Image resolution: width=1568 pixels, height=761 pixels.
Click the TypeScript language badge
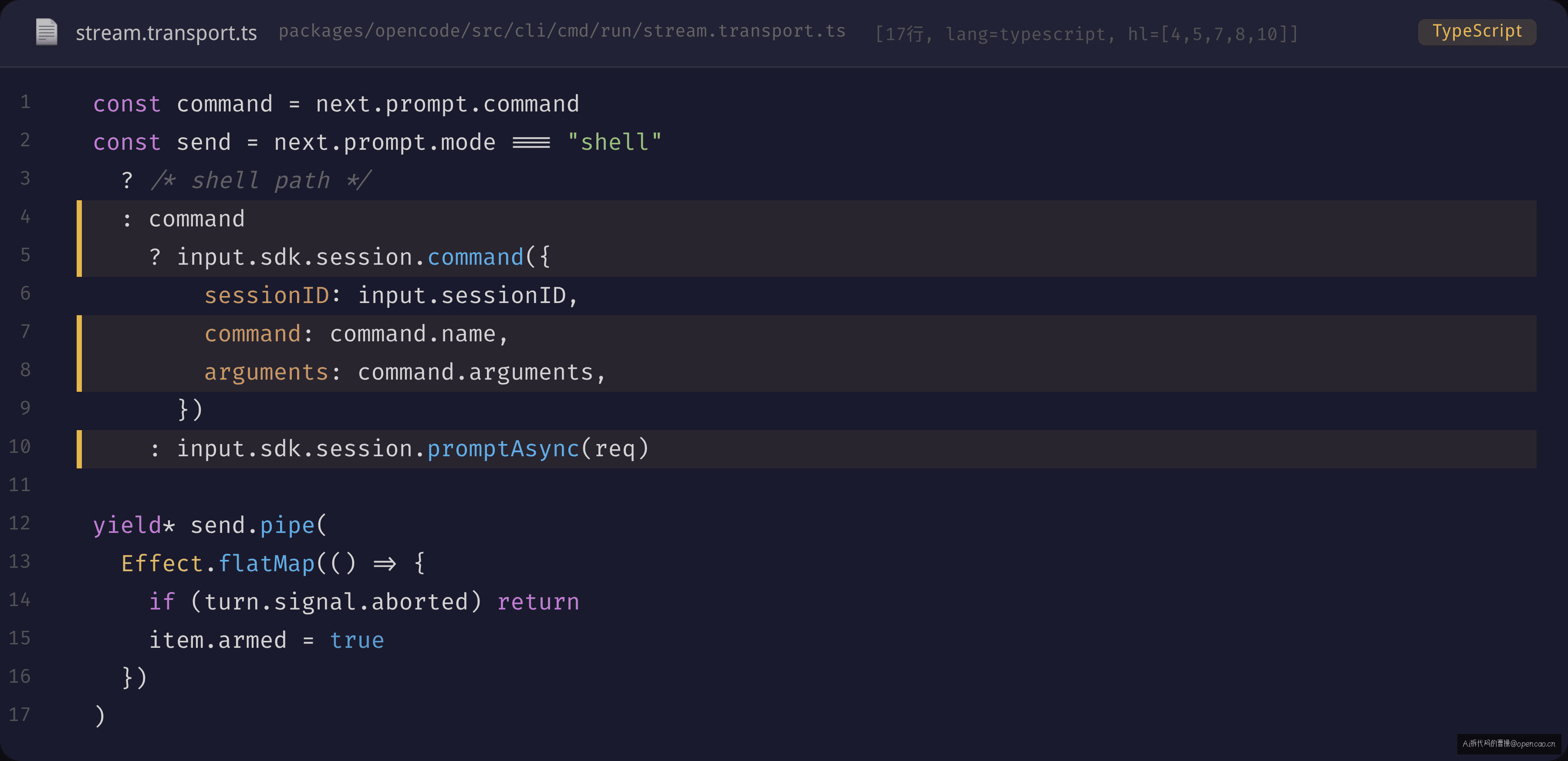coord(1477,31)
